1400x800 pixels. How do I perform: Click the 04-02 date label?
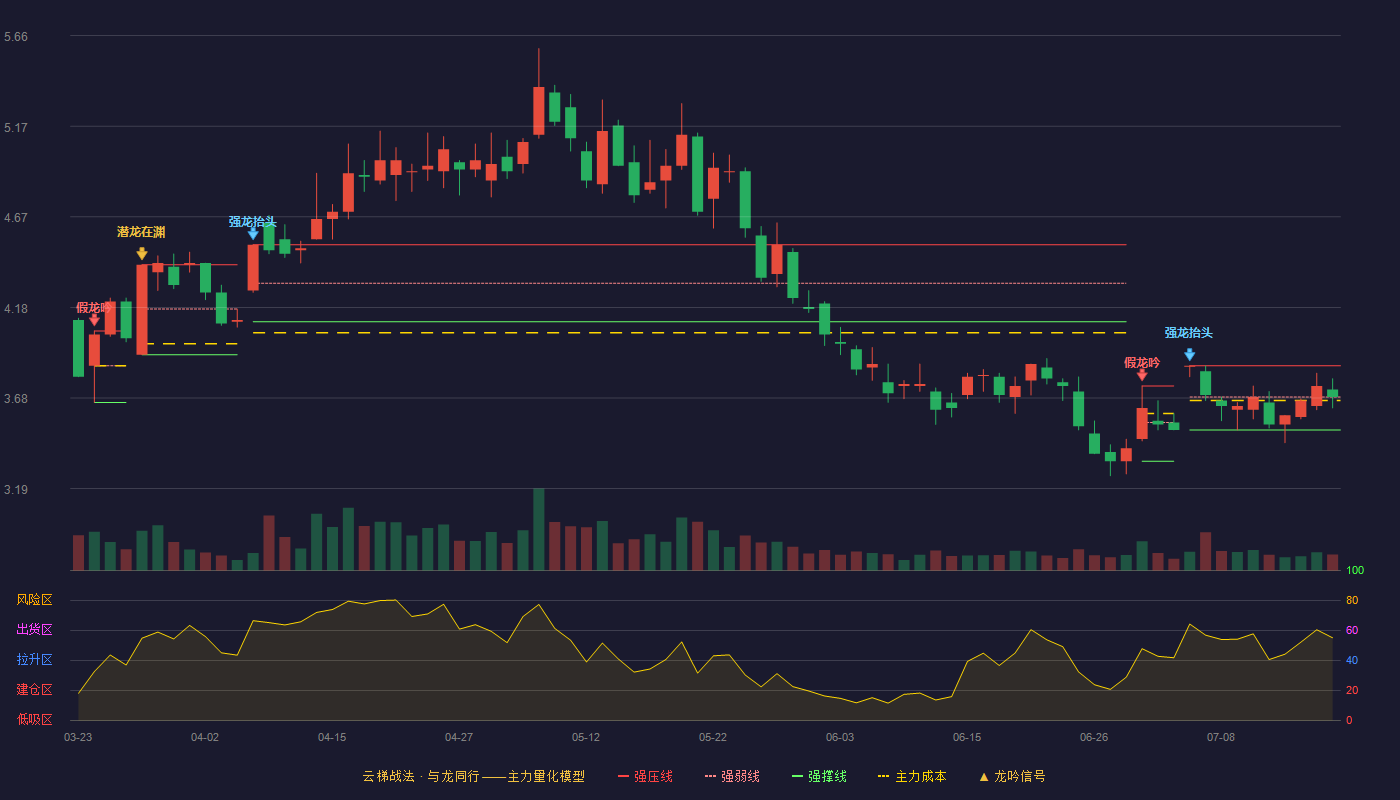(205, 737)
